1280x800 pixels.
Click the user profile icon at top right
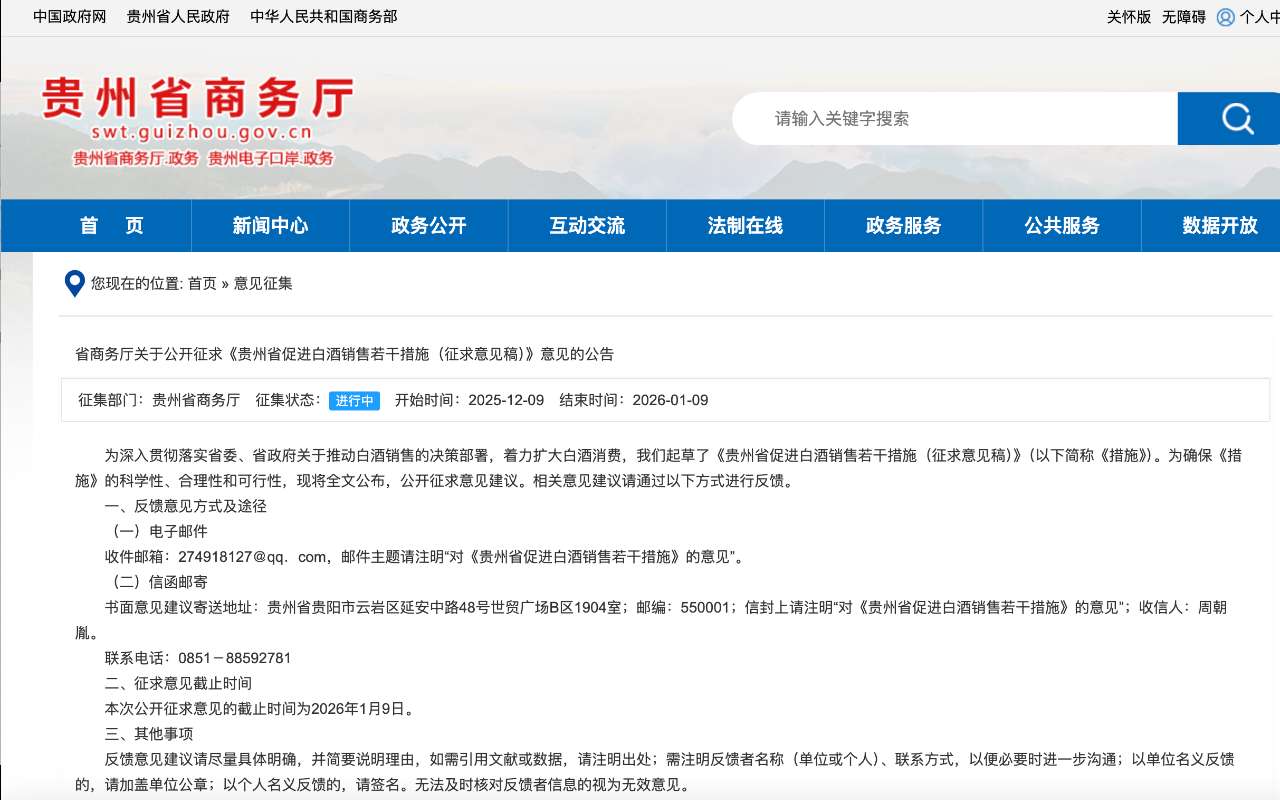coord(1225,17)
